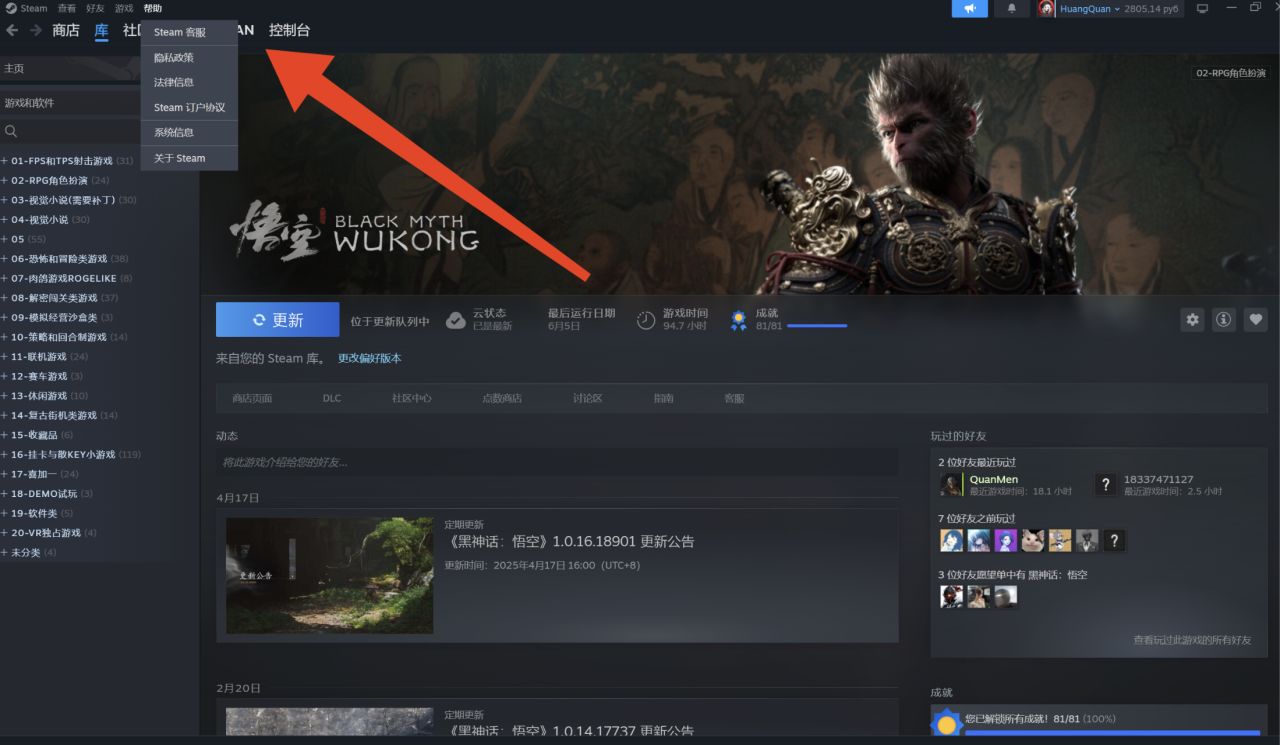Viewport: 1280px width, 745px height.
Task: Open the megaphone announcements button
Action: click(x=969, y=9)
